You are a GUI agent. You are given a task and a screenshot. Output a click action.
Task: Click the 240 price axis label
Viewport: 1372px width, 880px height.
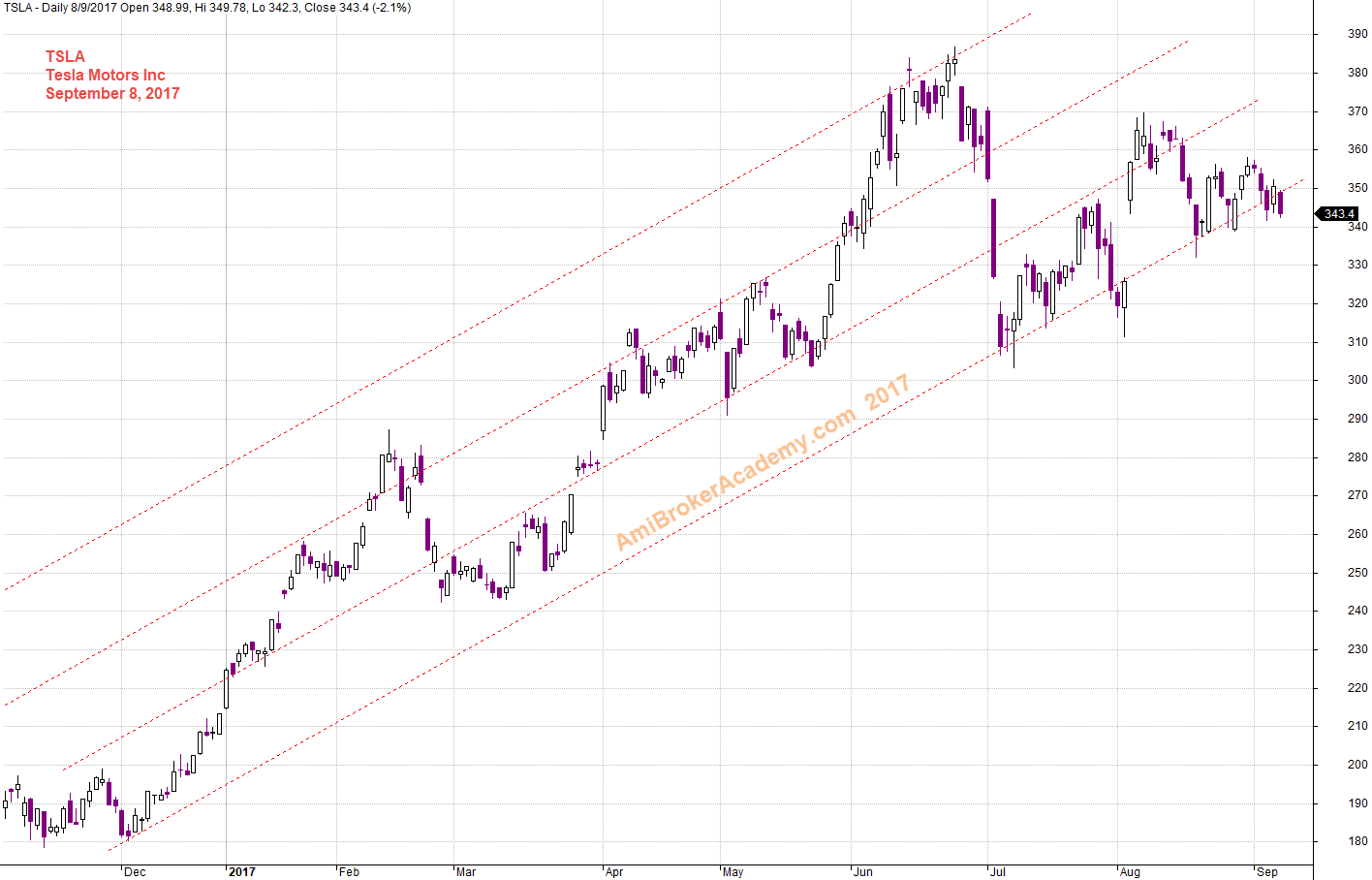tap(1357, 611)
